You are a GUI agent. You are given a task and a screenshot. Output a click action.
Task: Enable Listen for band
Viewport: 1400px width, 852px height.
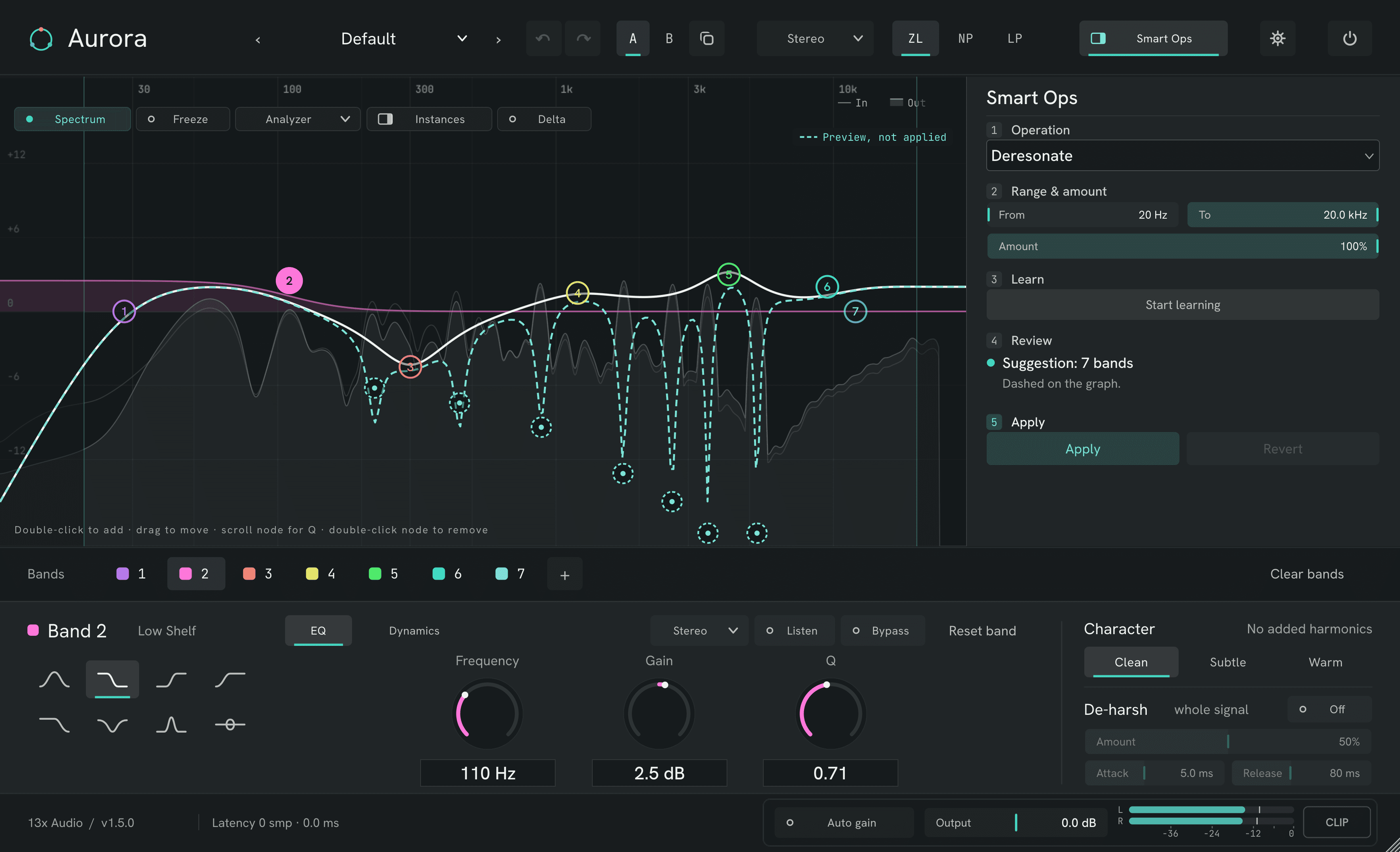tap(794, 631)
